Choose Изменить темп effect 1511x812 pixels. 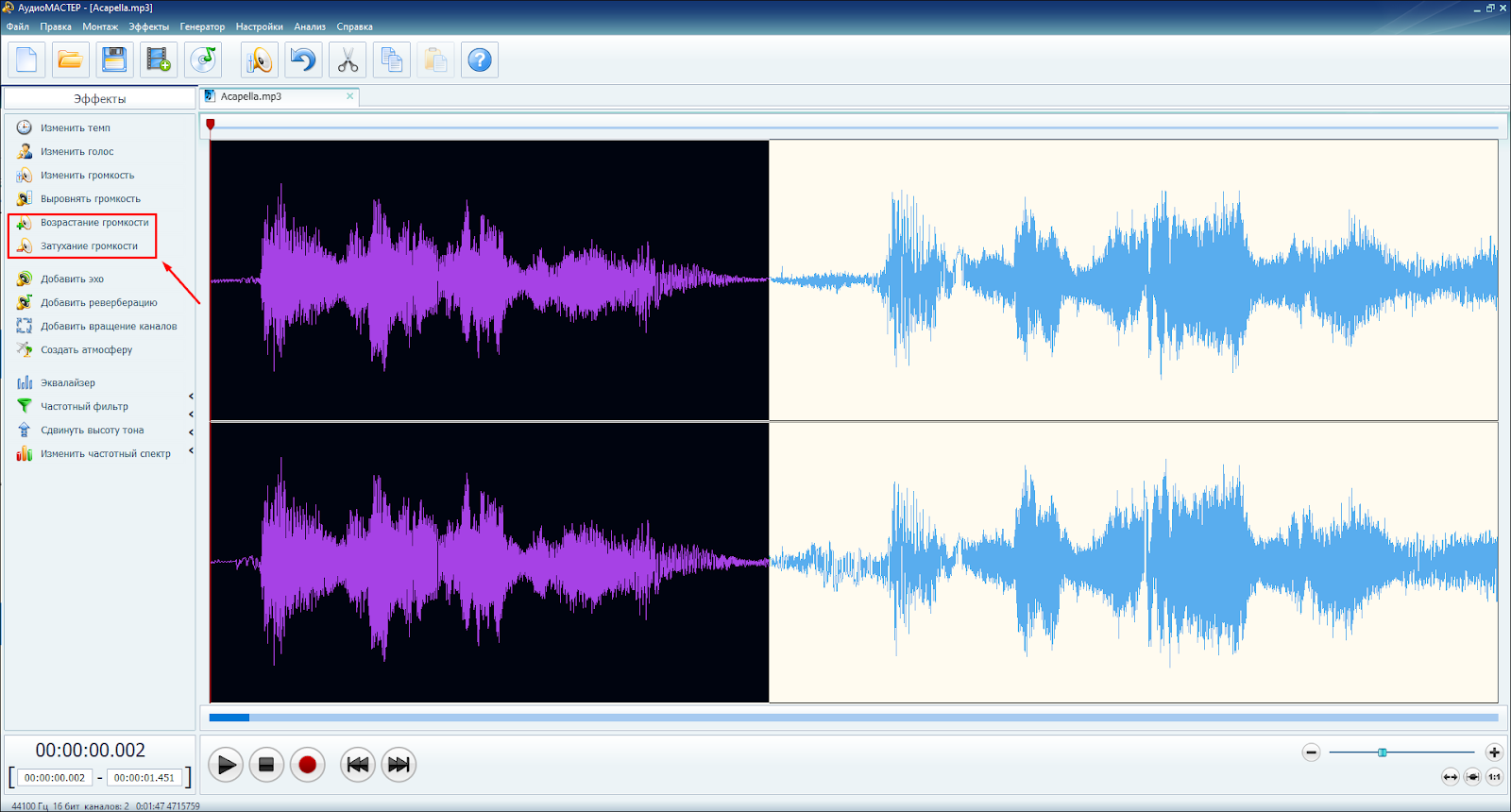(76, 127)
